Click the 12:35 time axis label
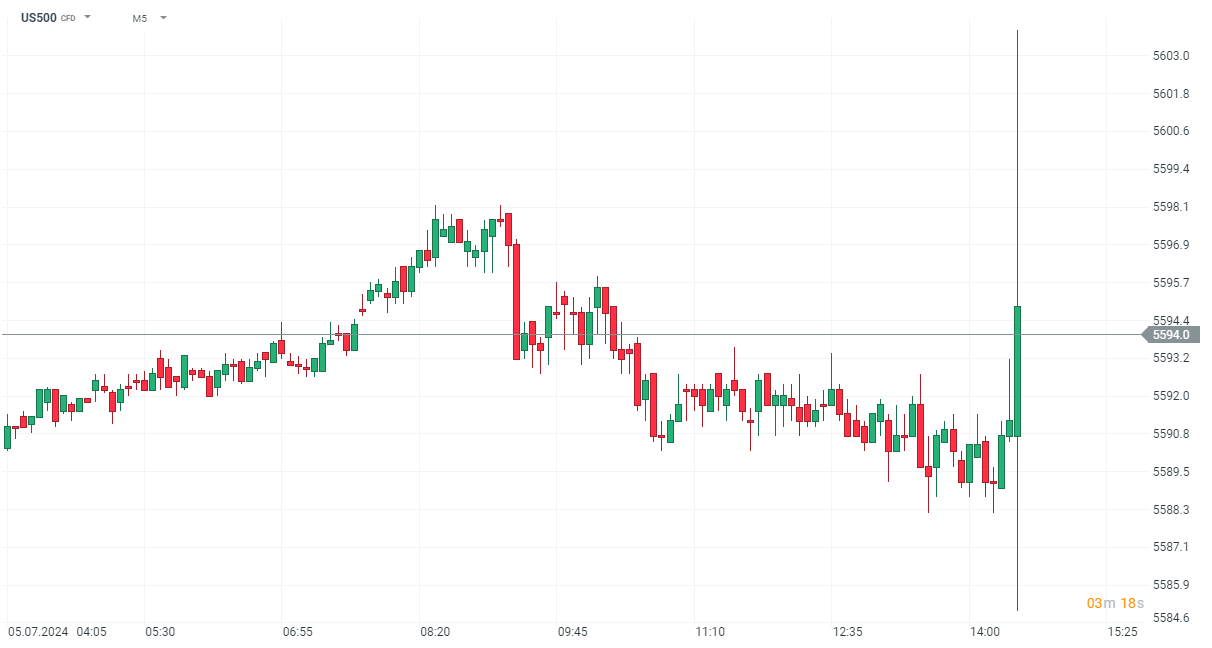 (x=847, y=632)
